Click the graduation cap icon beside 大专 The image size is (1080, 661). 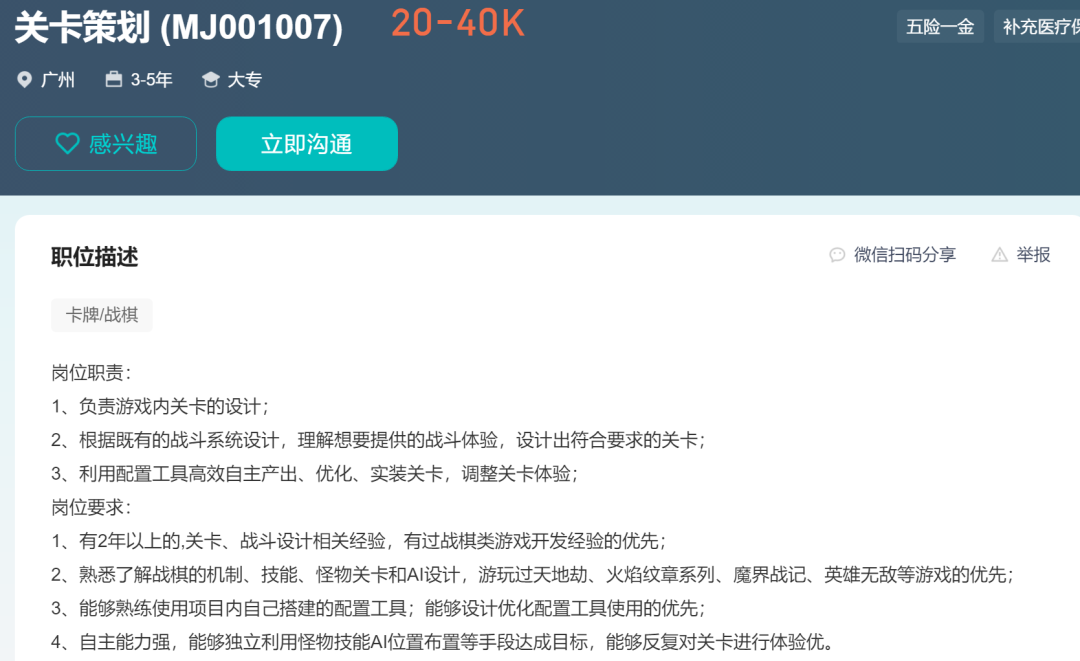pyautogui.click(x=210, y=79)
